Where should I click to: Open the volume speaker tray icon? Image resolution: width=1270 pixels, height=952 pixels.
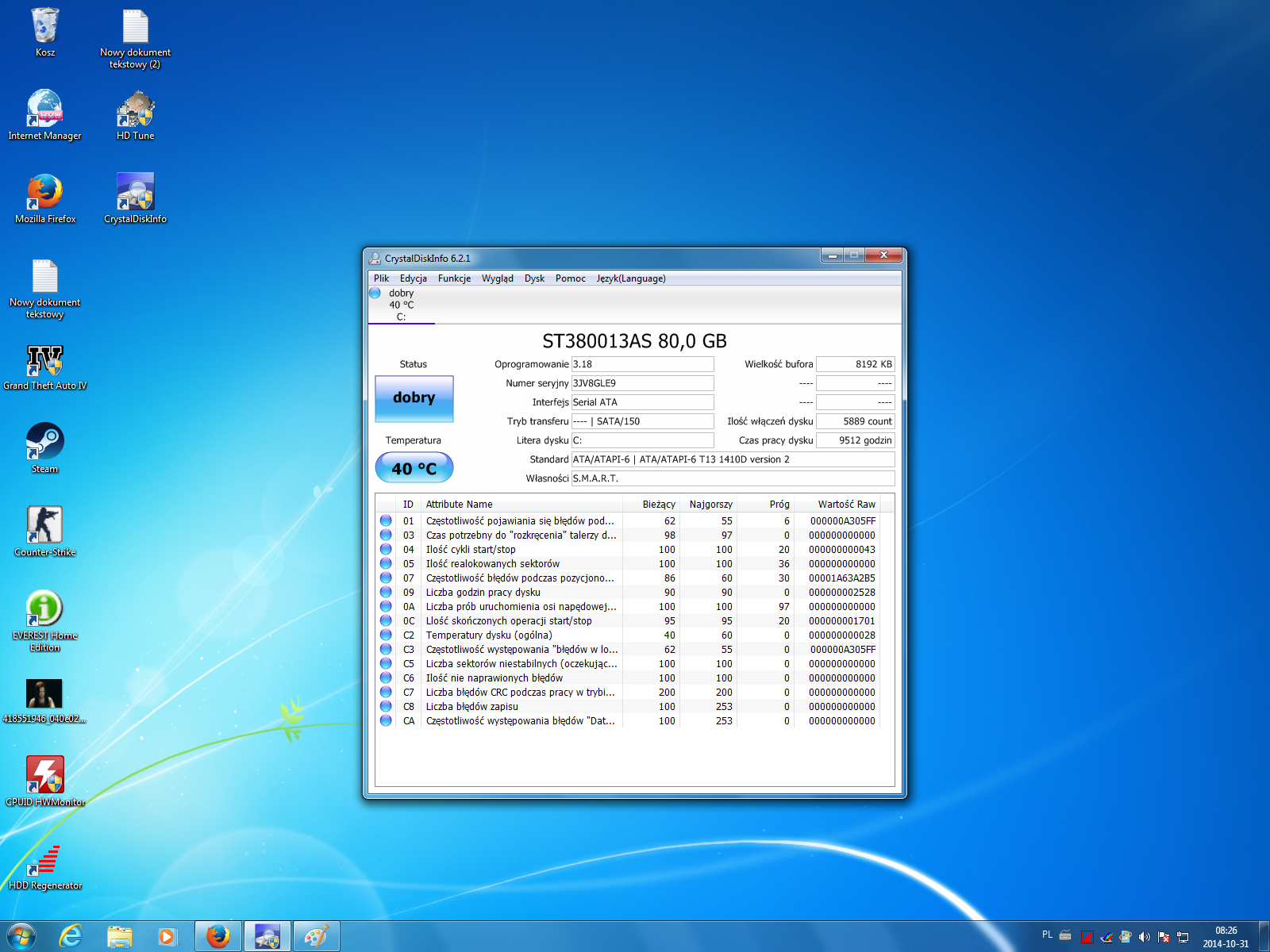click(x=1144, y=937)
